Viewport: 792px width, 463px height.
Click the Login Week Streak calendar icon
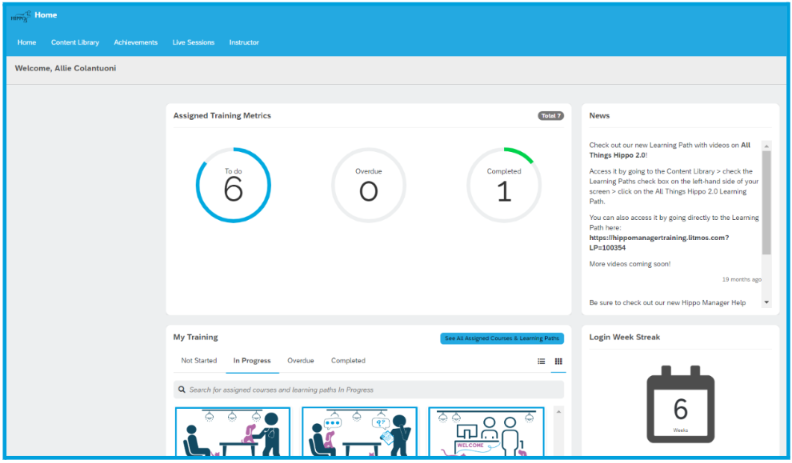[x=680, y=404]
